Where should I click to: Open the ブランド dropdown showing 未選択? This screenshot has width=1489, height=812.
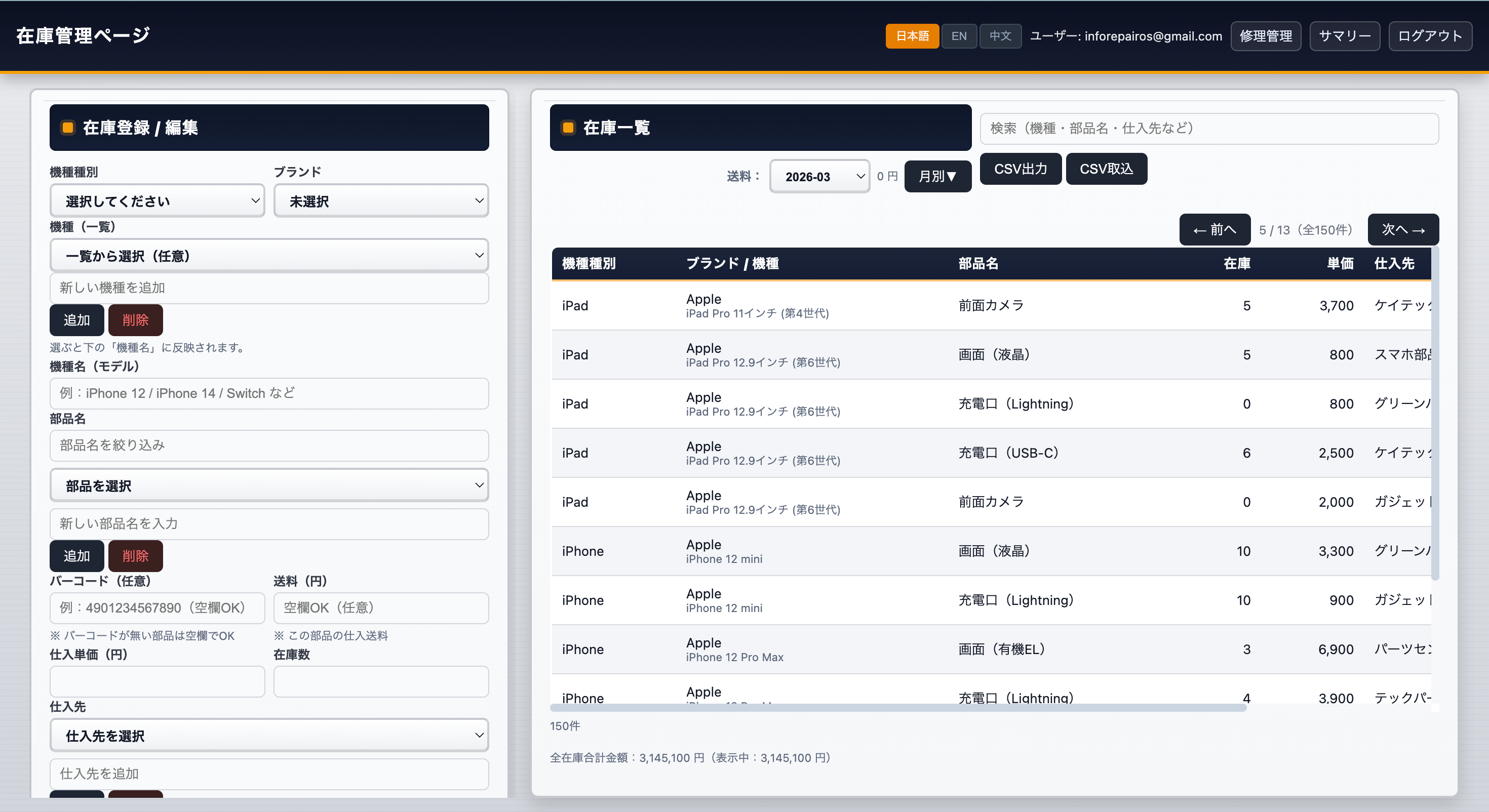click(380, 200)
